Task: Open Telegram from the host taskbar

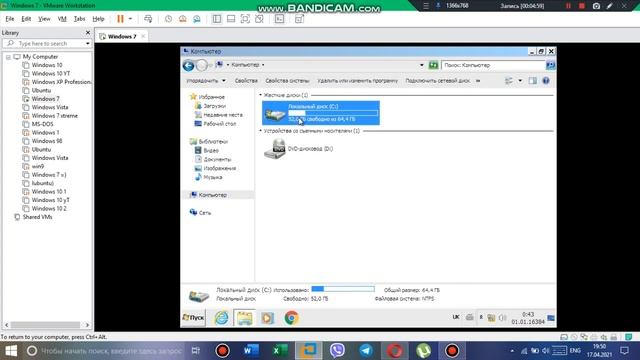Action: 366,351
